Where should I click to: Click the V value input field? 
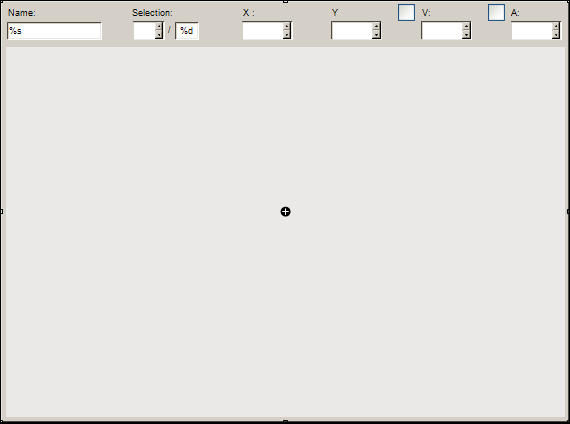pos(442,31)
